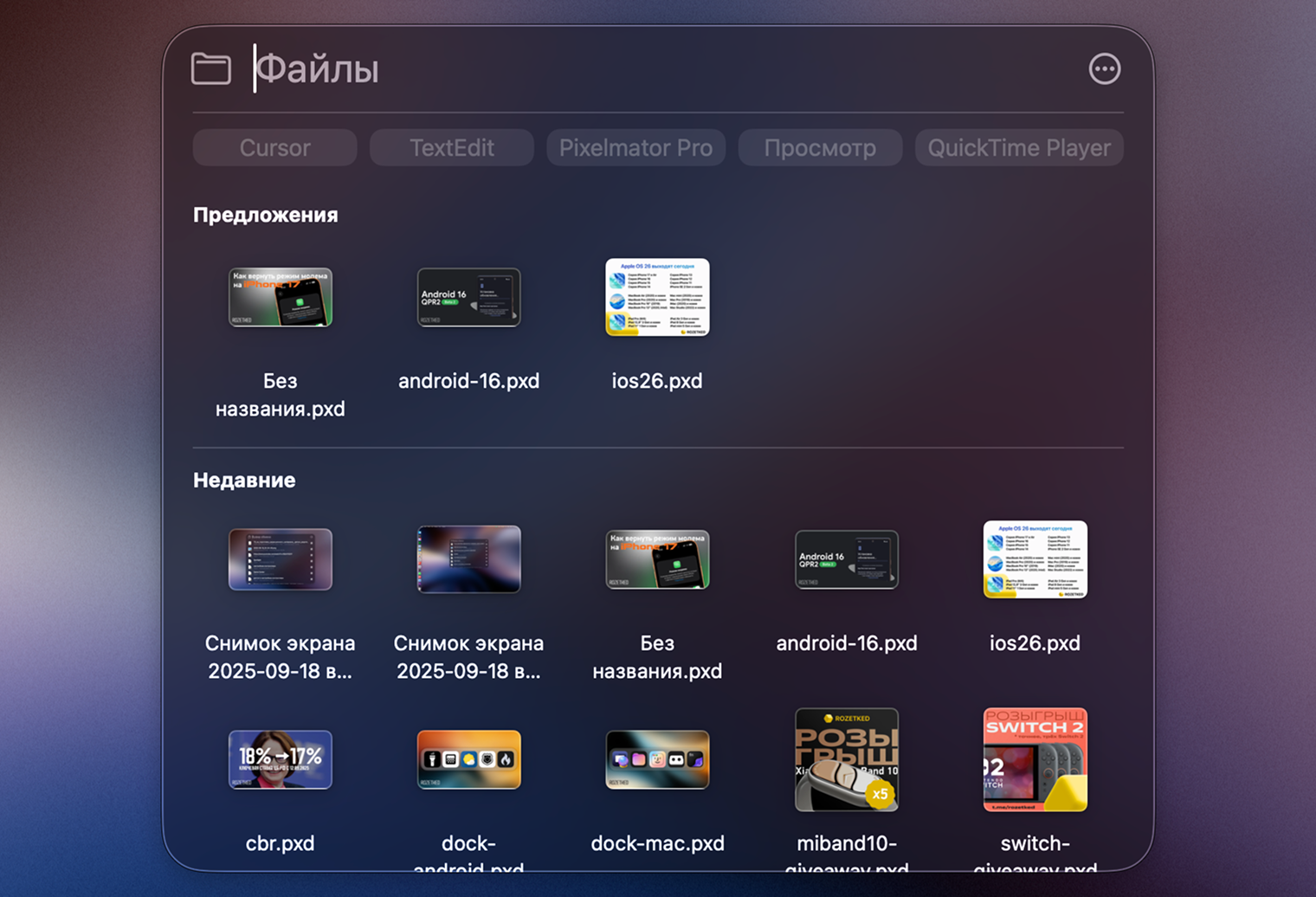Open the ellipsis options menu at top right
This screenshot has width=1316, height=897.
pyautogui.click(x=1105, y=69)
